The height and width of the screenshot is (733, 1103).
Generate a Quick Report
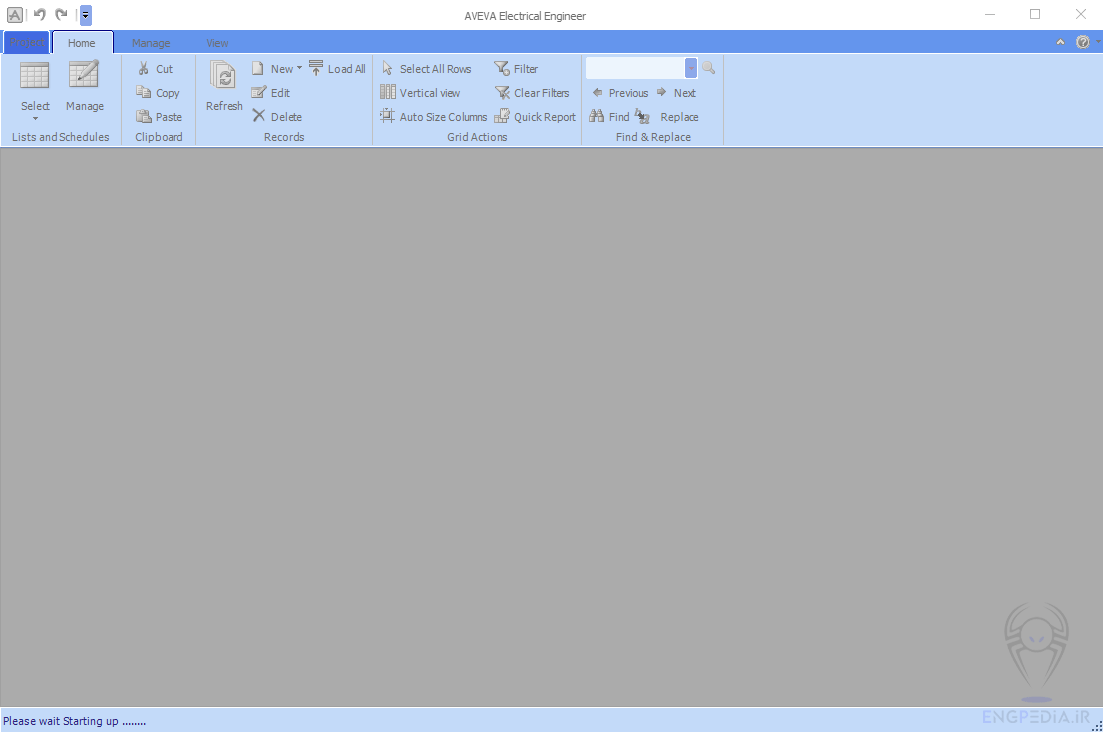(535, 116)
